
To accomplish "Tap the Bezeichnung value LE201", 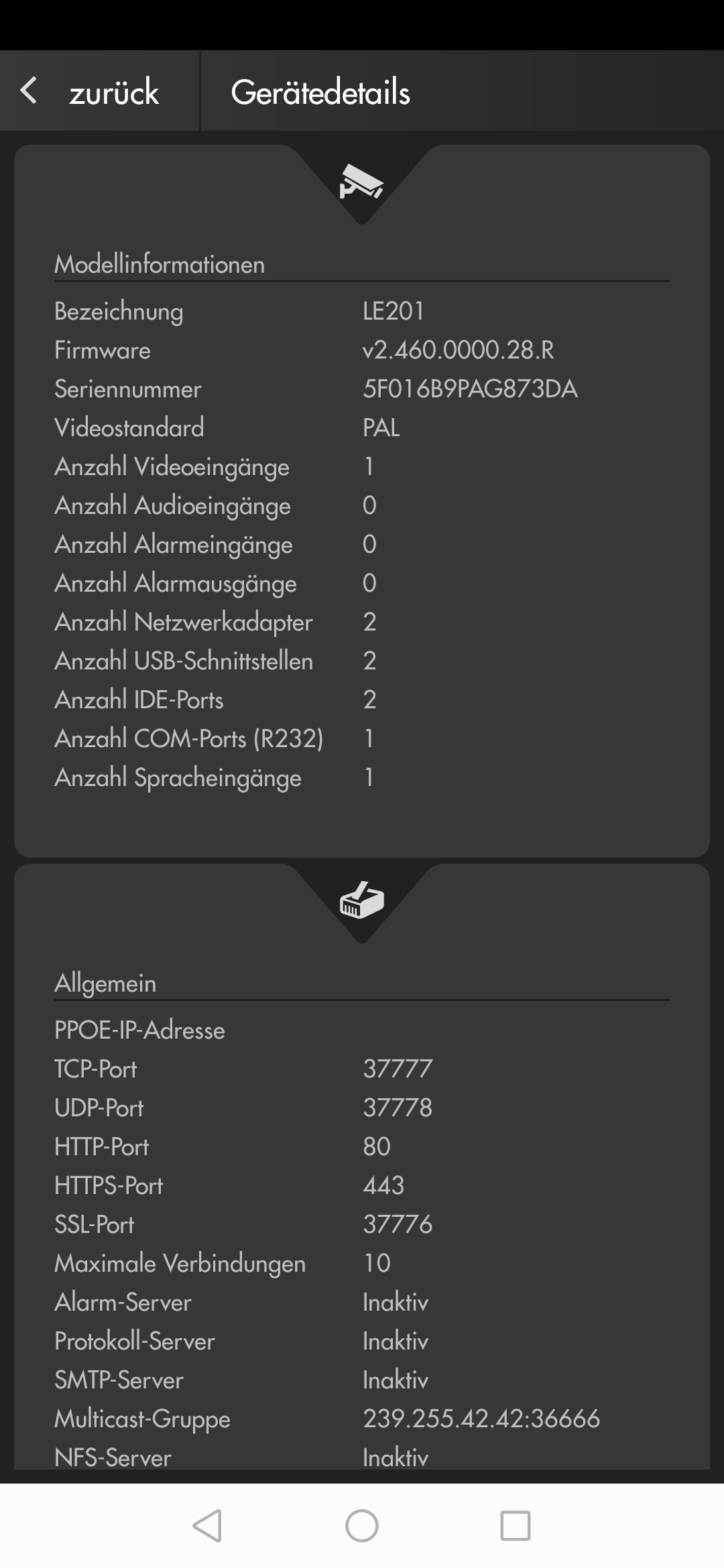I will 394,311.
